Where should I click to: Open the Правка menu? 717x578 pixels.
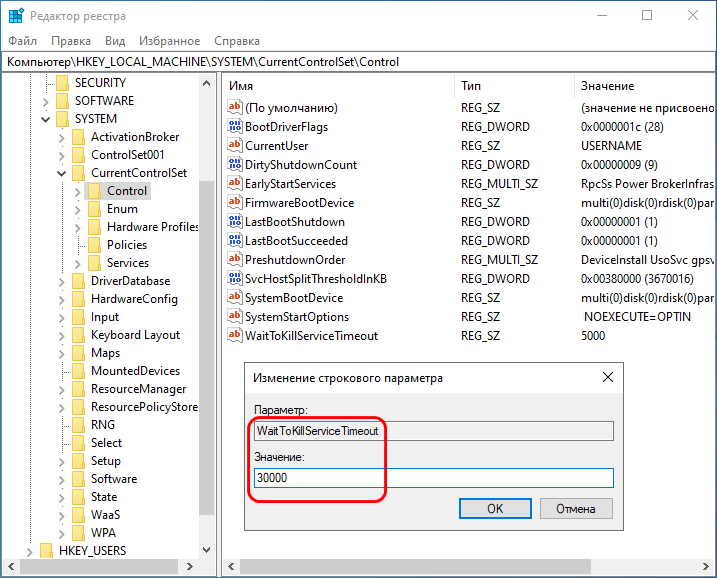(x=71, y=41)
